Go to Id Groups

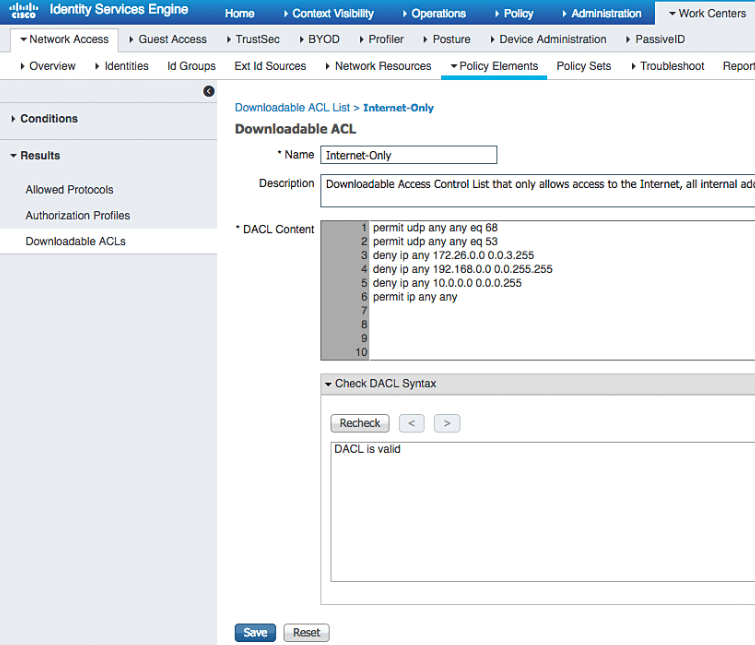[191, 66]
